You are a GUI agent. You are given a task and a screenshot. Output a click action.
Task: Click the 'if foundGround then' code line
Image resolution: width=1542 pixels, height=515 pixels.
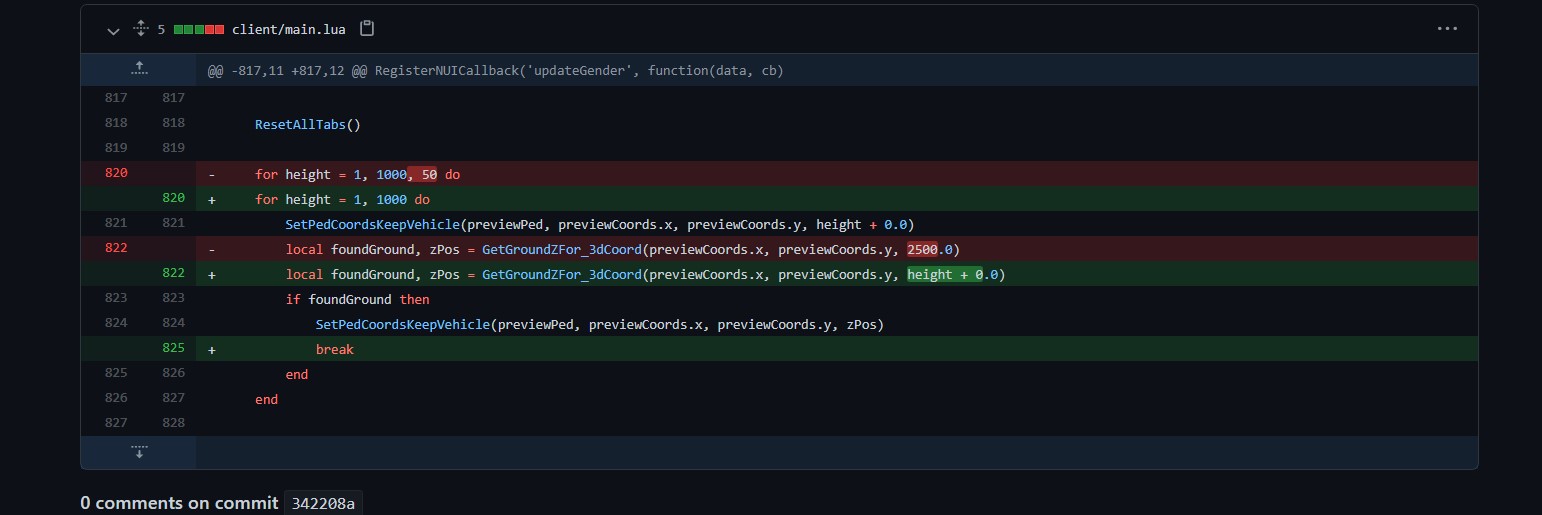pos(357,299)
